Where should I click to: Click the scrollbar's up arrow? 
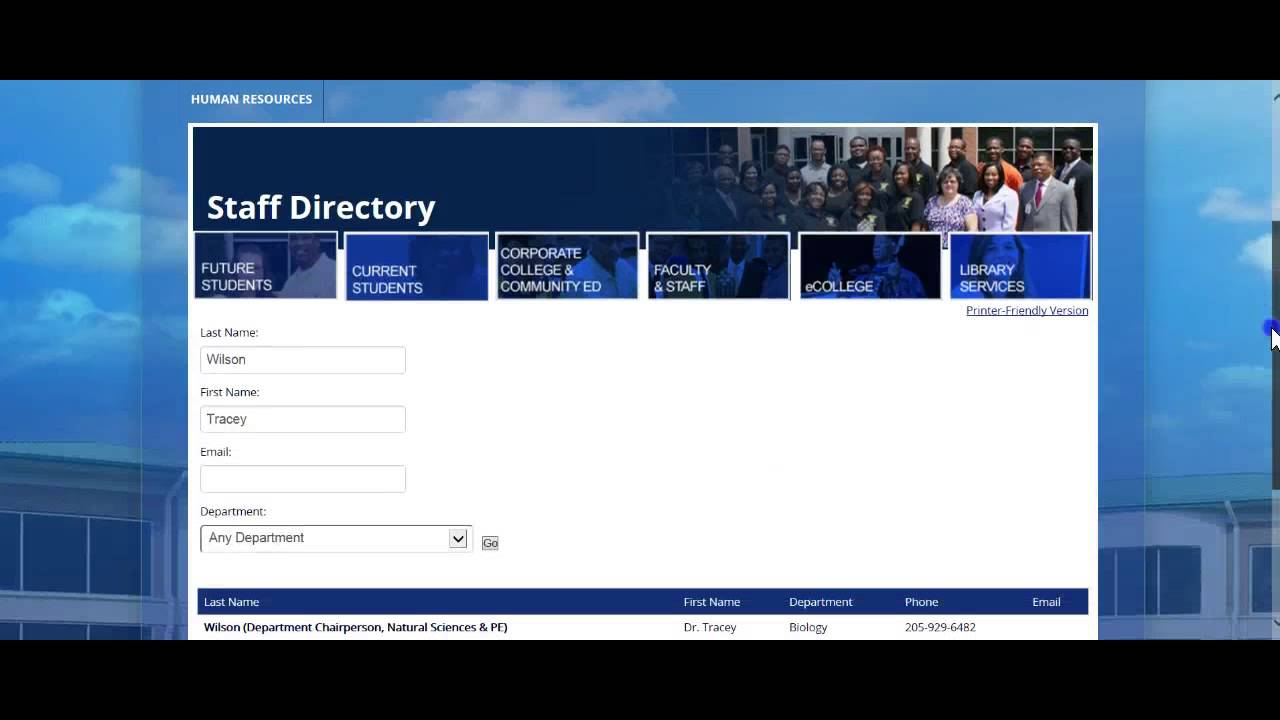pos(1276,97)
